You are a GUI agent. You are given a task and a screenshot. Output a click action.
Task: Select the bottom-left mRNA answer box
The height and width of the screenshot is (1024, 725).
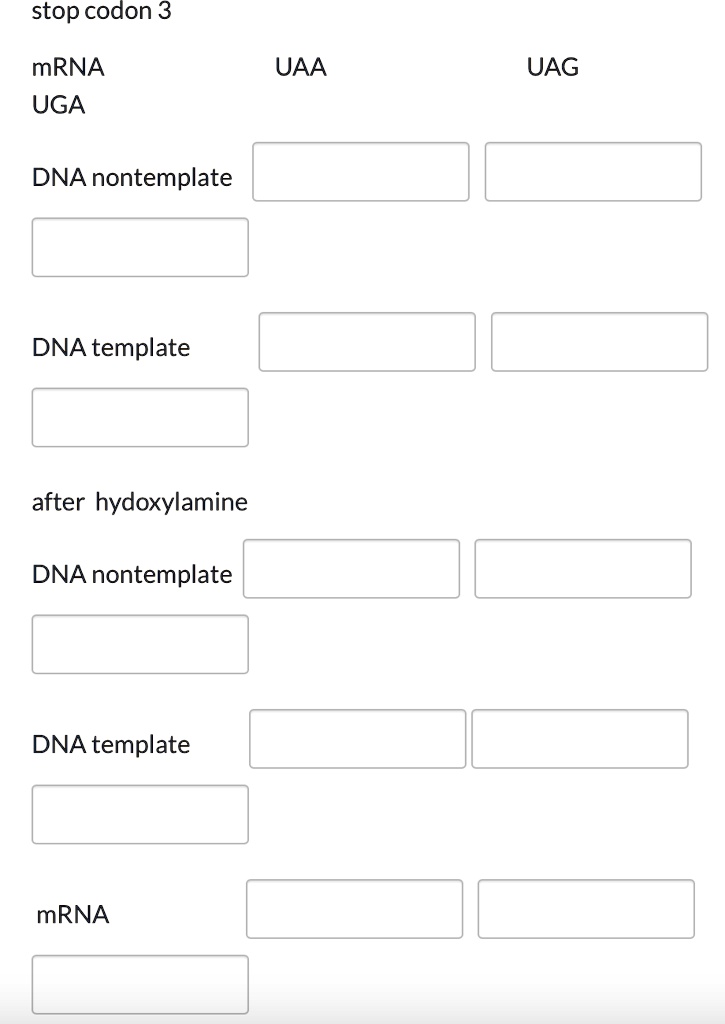[x=139, y=984]
